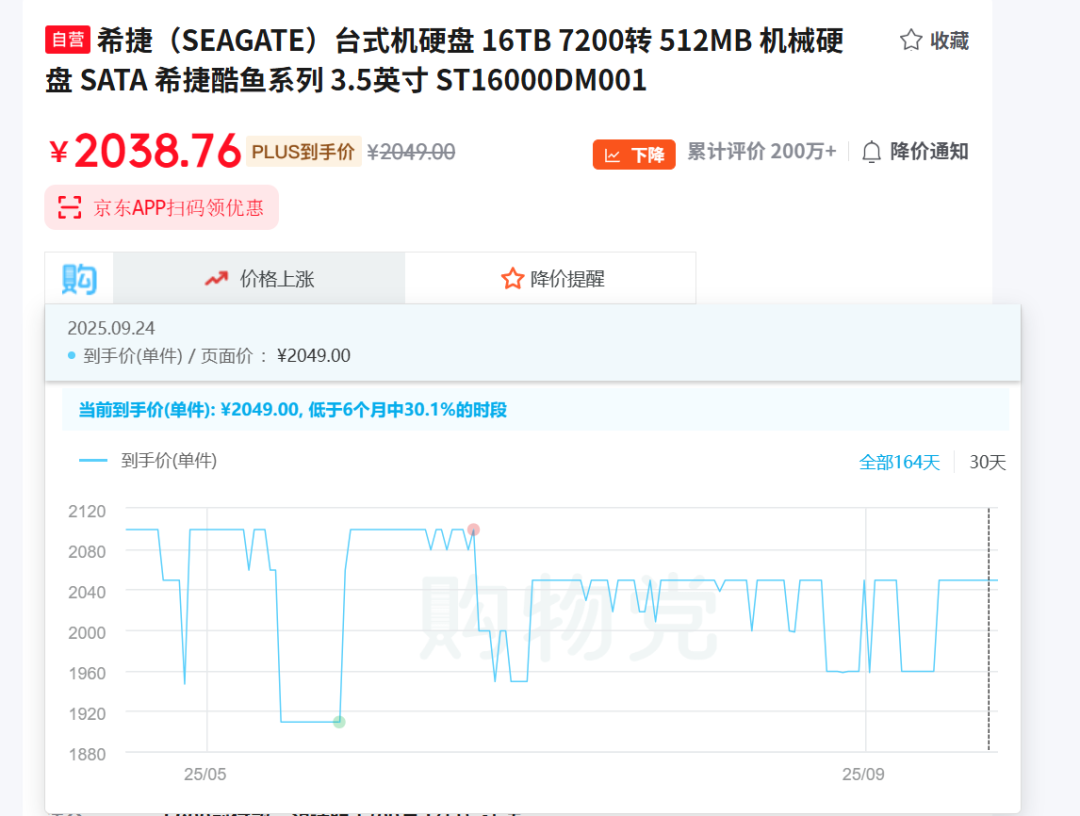Click the banner text 当前到手价(单件): ¥2049.00
The image size is (1080, 816).
pos(293,410)
